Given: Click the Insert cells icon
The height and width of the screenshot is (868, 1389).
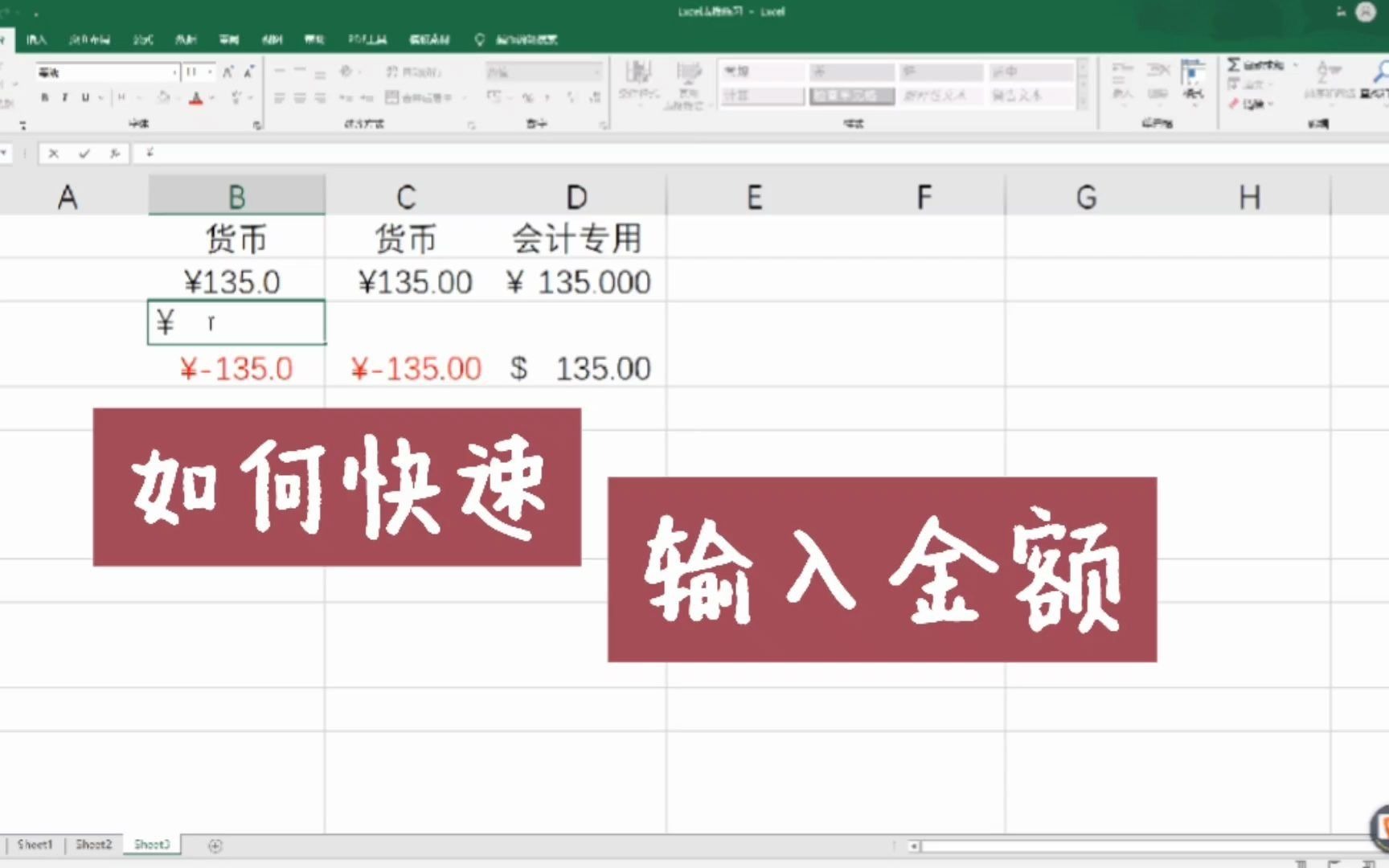Looking at the screenshot, I should point(1123,81).
